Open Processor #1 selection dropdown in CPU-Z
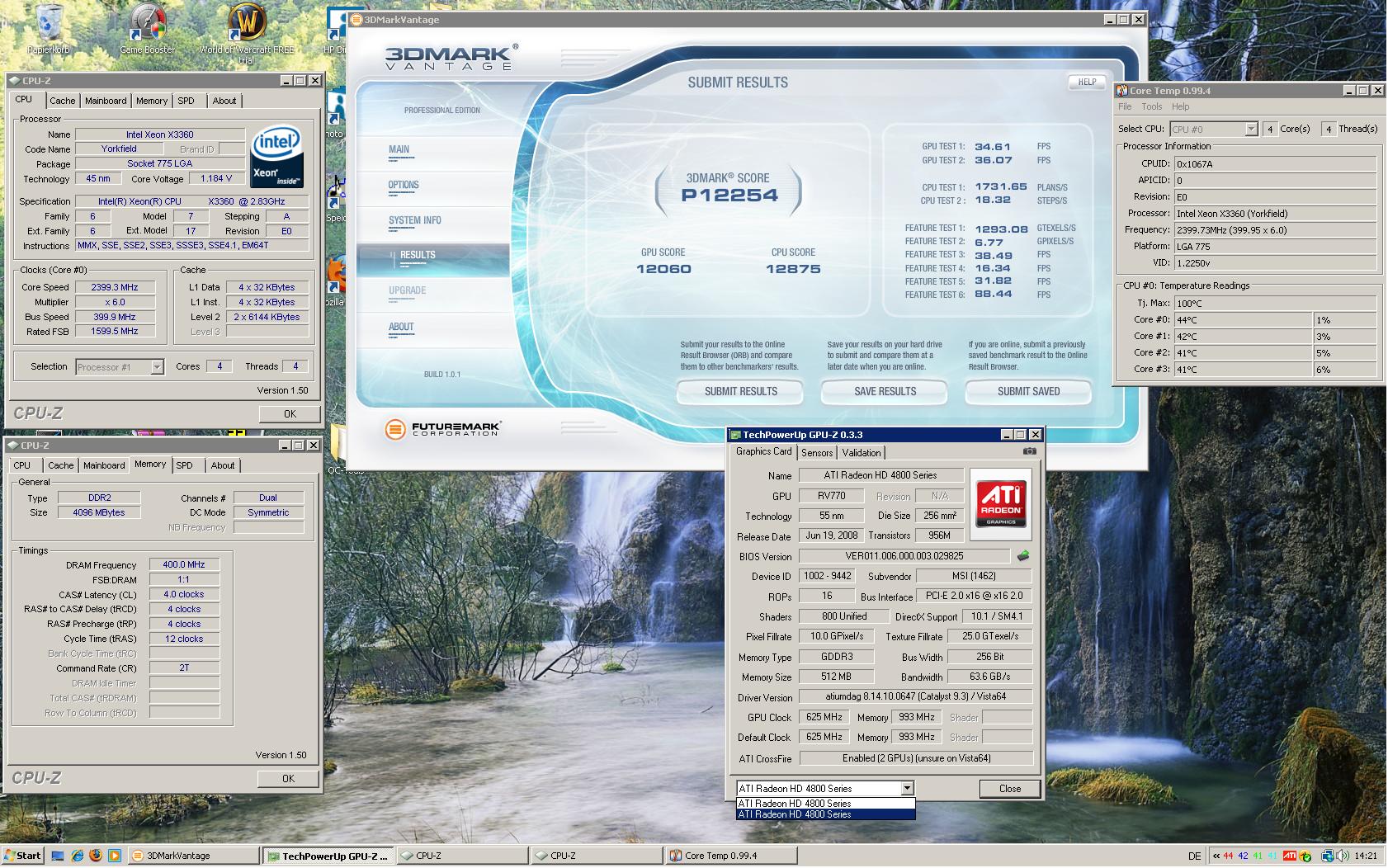 click(x=157, y=367)
